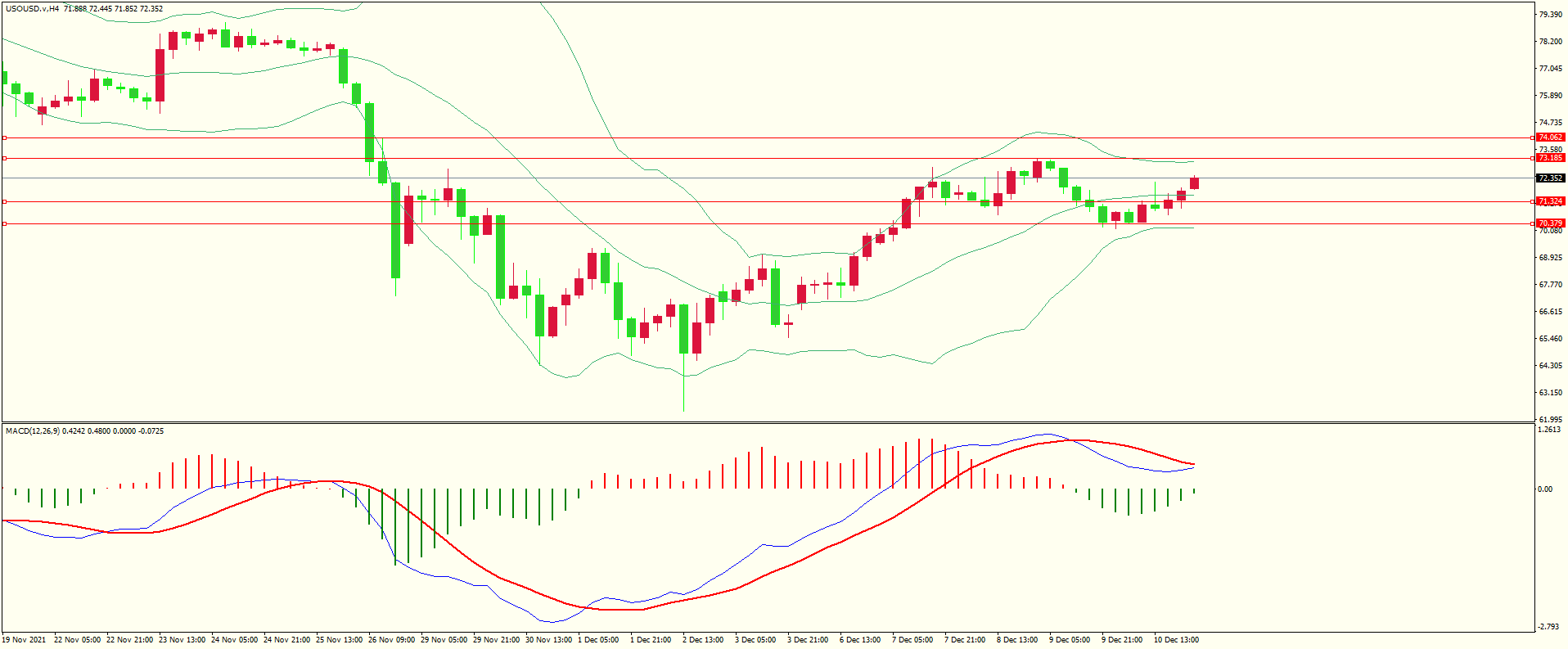Click the 10 Dec 13:00 time label
Image resolution: width=1568 pixels, height=649 pixels.
point(1176,640)
